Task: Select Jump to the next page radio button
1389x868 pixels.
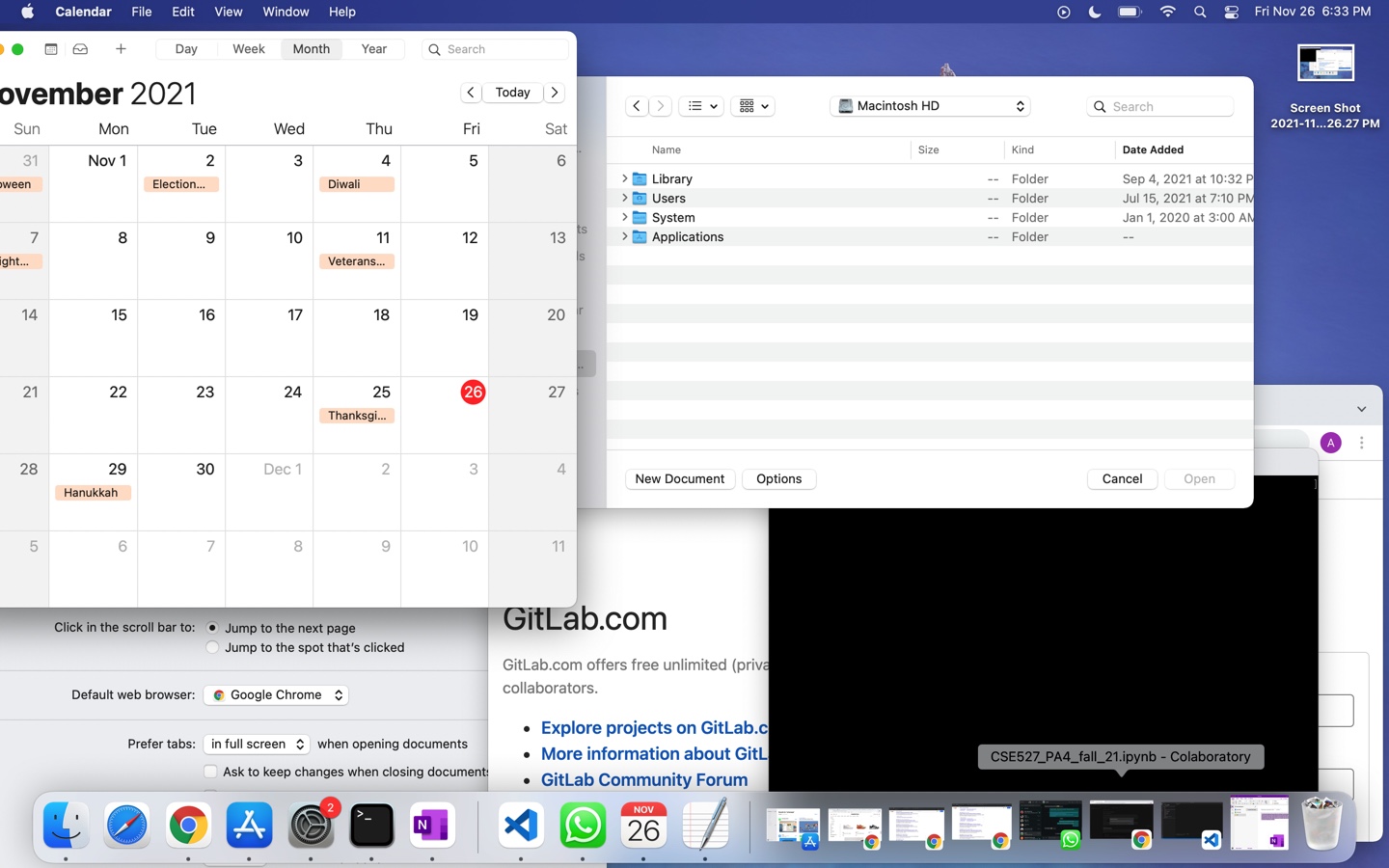Action: click(x=212, y=628)
